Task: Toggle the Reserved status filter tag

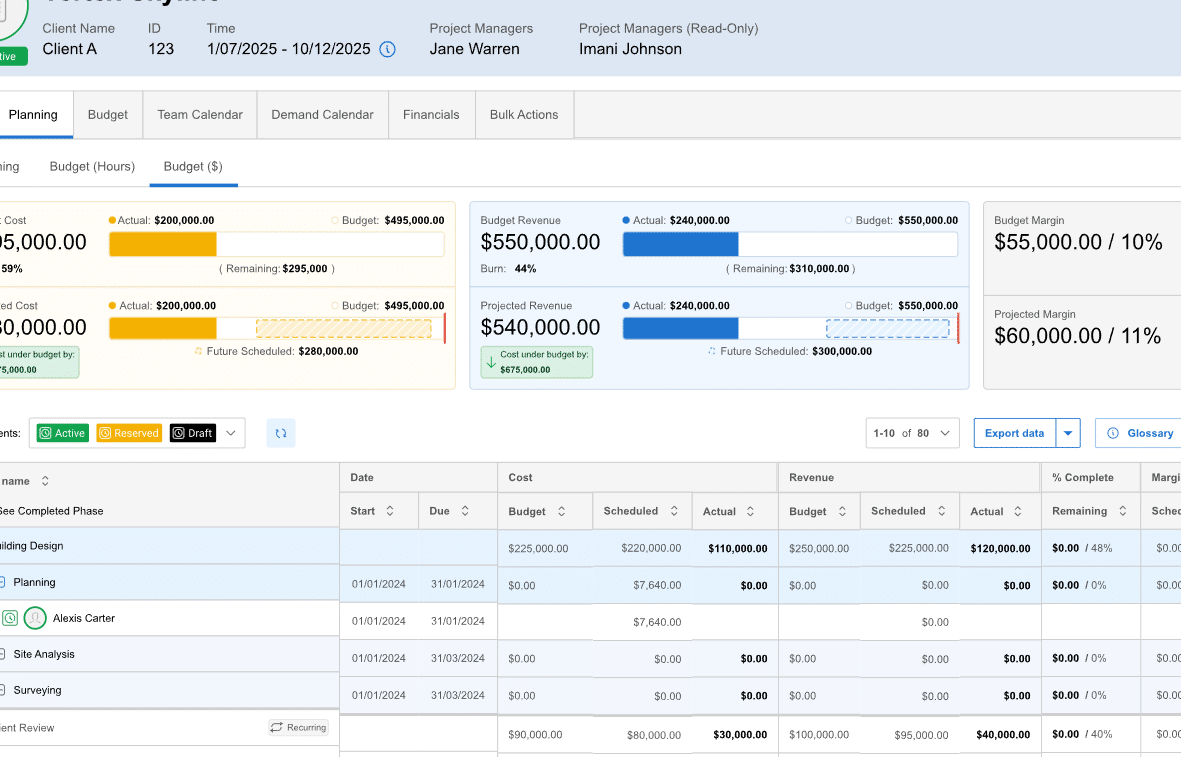Action: [x=129, y=433]
